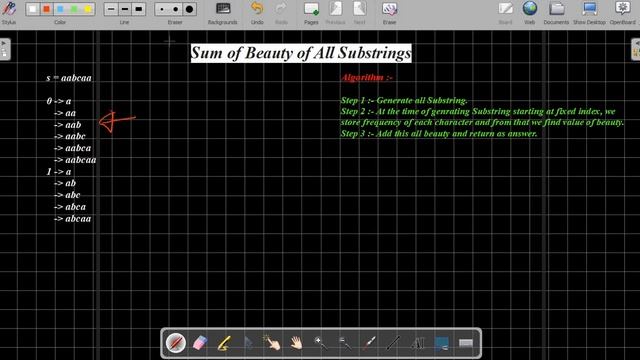Expand the left page thumbnails panel tab
Viewport: 640px width, 360px height.
pos(4,49)
